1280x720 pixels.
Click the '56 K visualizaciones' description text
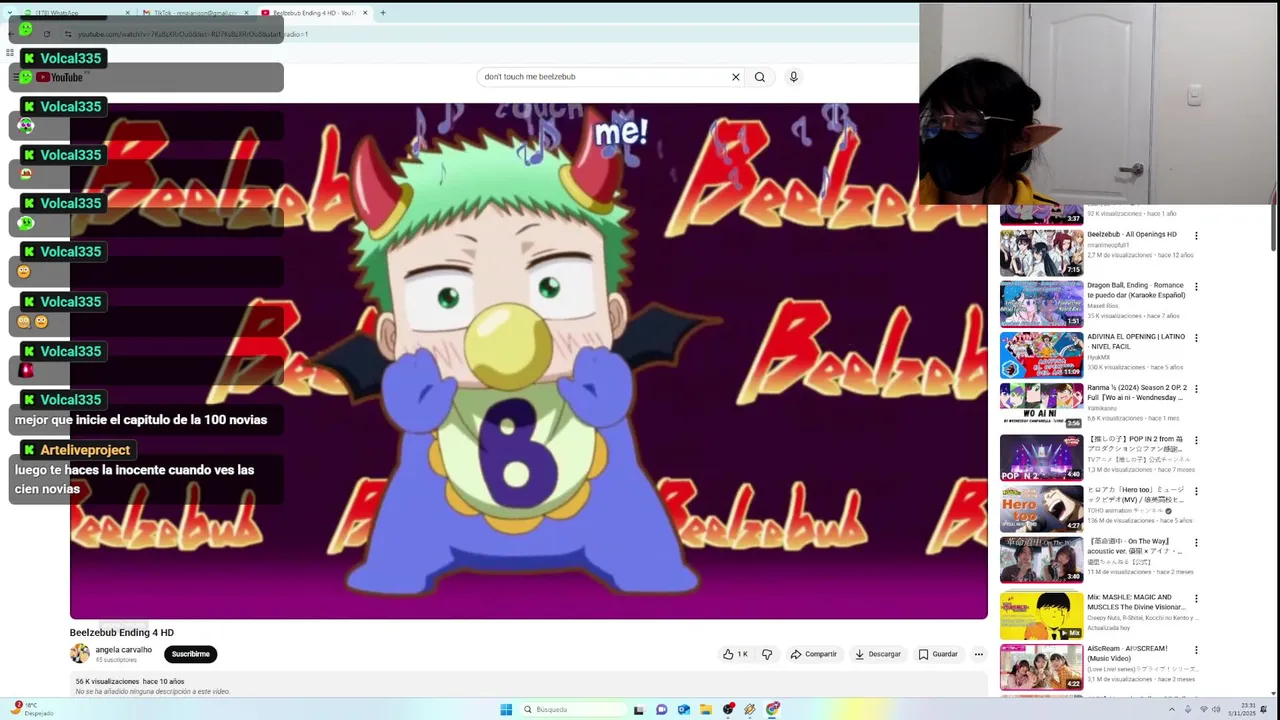(x=107, y=681)
